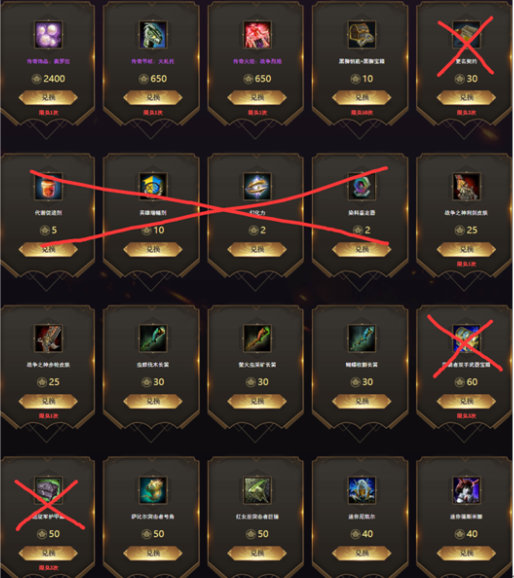Image resolution: width=514 pixels, height=578 pixels.
Task: Redeem the 2400-coin legendary item
Action: click(x=48, y=98)
